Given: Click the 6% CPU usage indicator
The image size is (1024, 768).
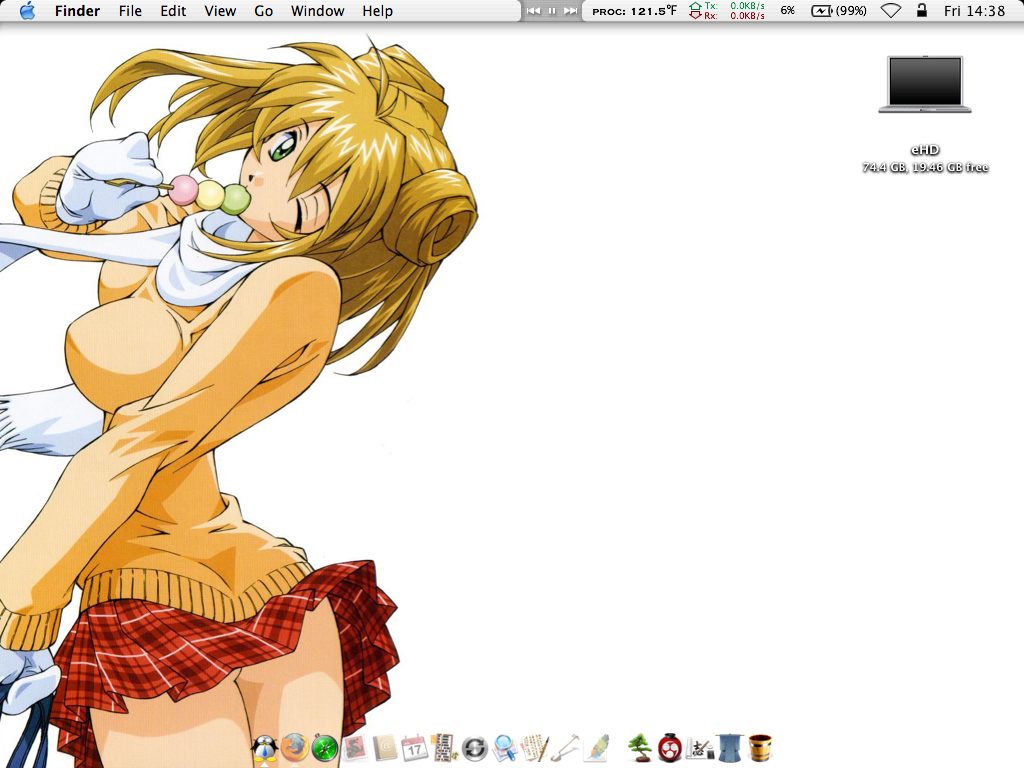Looking at the screenshot, I should (788, 10).
